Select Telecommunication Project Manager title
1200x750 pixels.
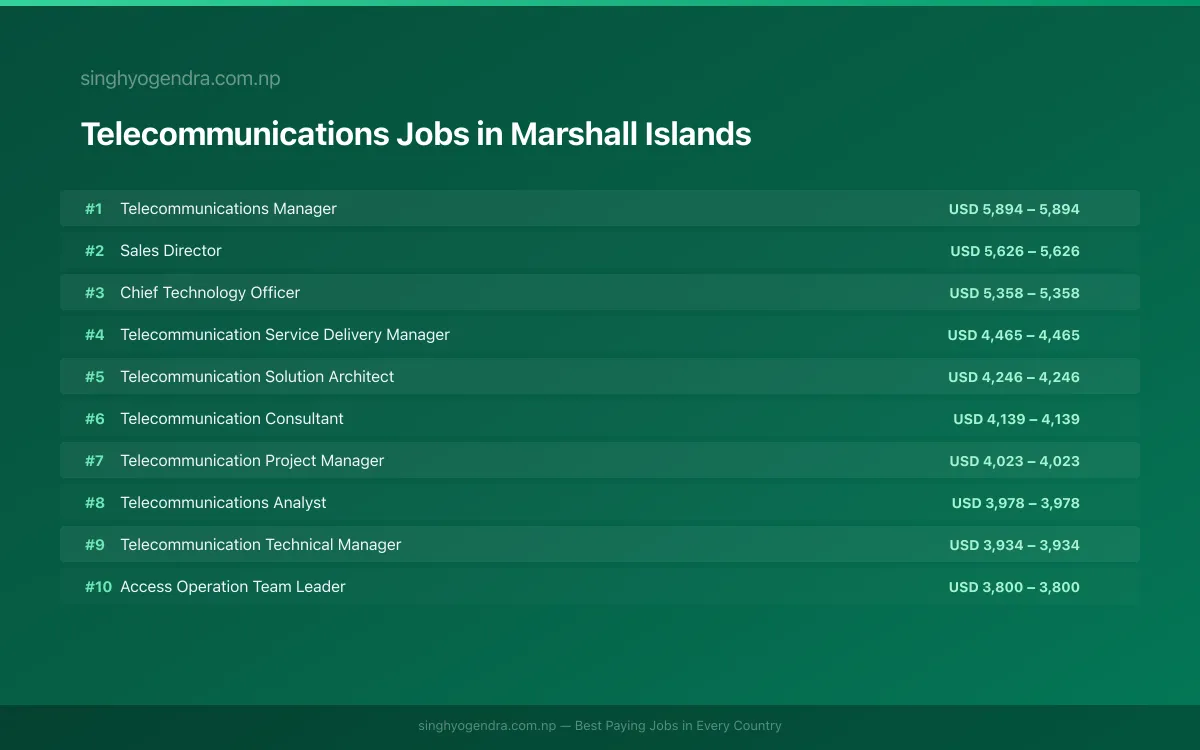click(x=252, y=461)
